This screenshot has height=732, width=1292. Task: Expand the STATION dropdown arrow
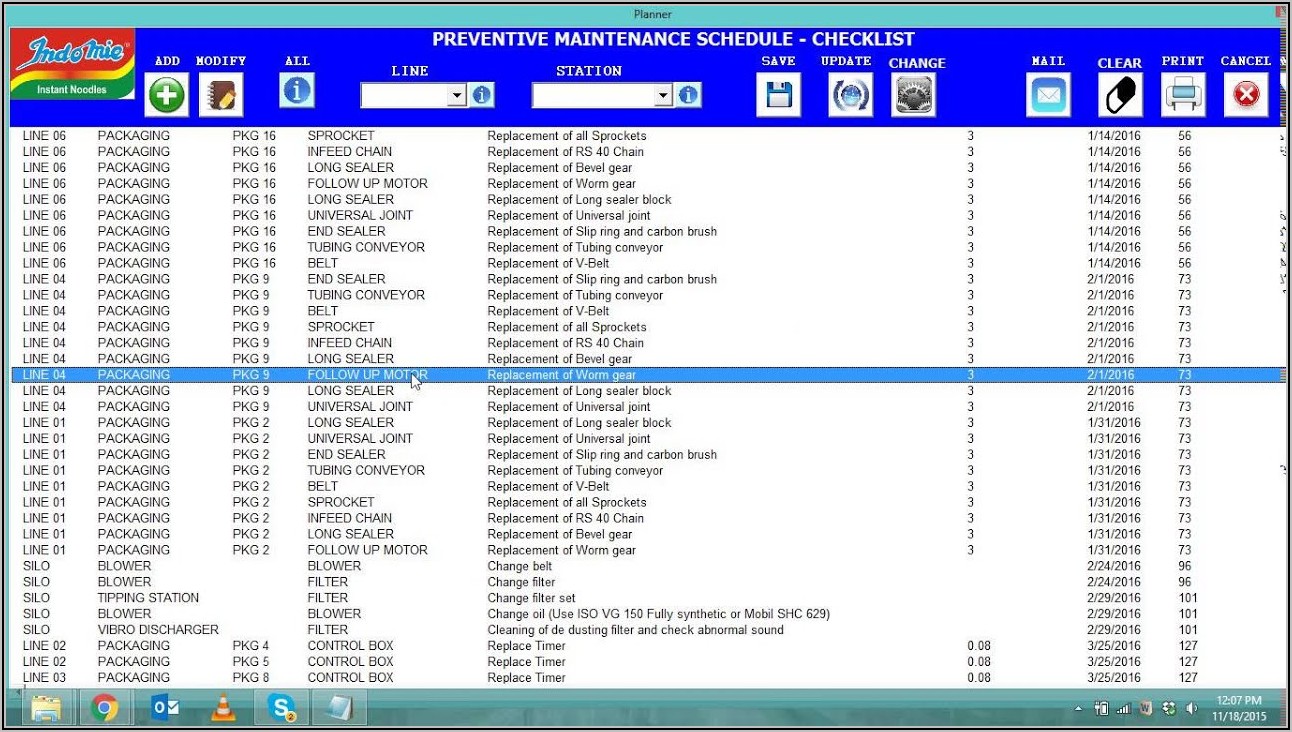pyautogui.click(x=662, y=95)
